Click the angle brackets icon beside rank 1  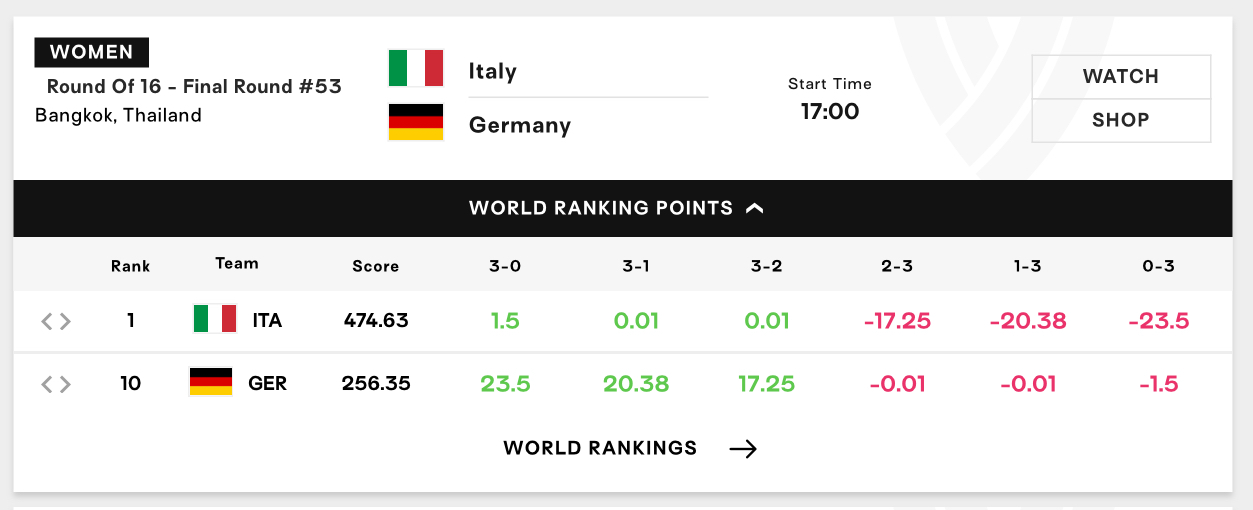[56, 321]
